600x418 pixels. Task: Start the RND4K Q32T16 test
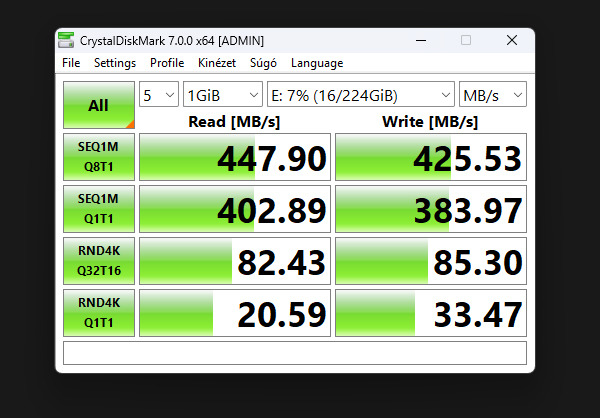tap(99, 261)
